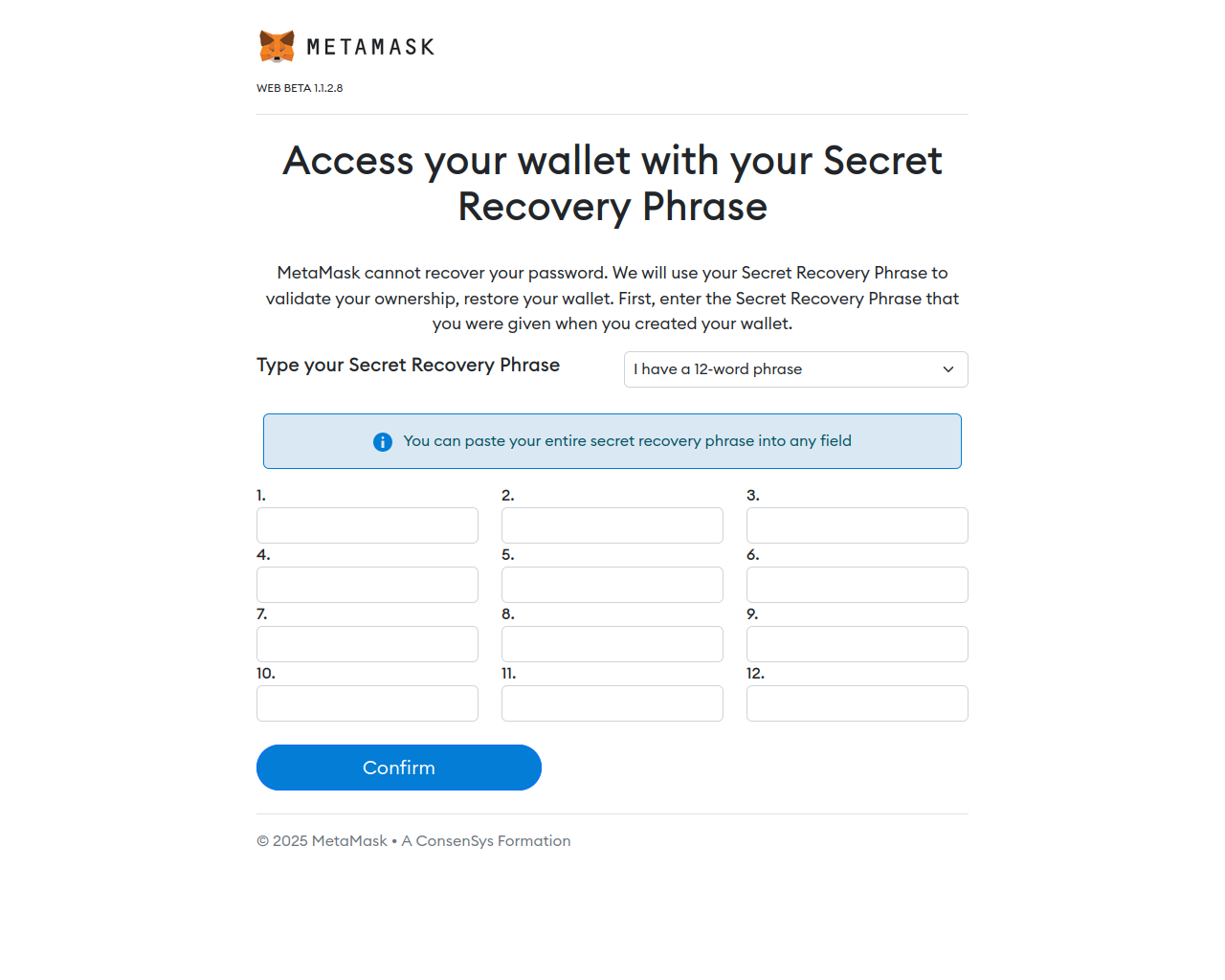Open the 12-word phrase dropdown
1225x980 pixels.
(x=796, y=369)
